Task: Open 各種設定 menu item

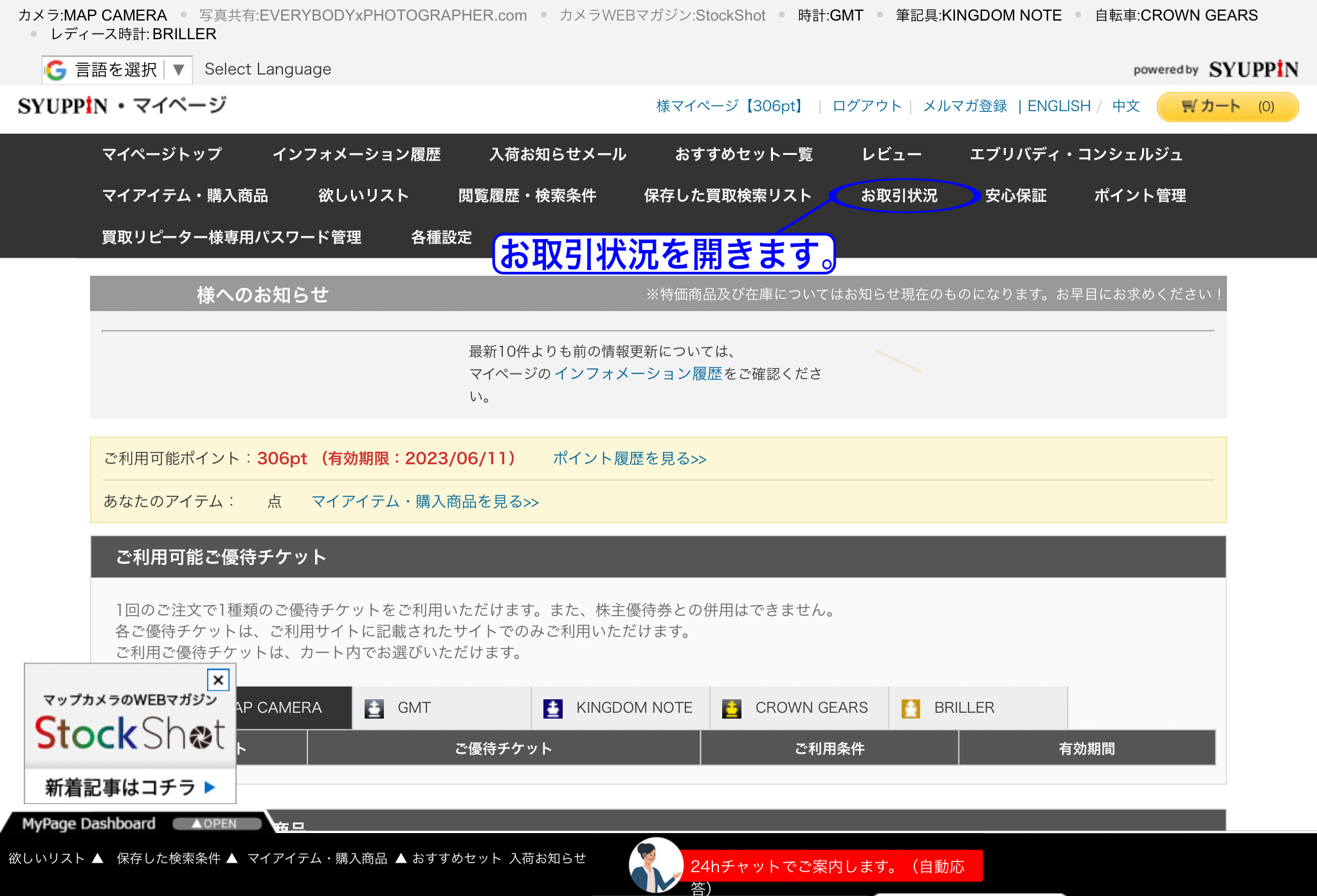Action: click(x=442, y=237)
